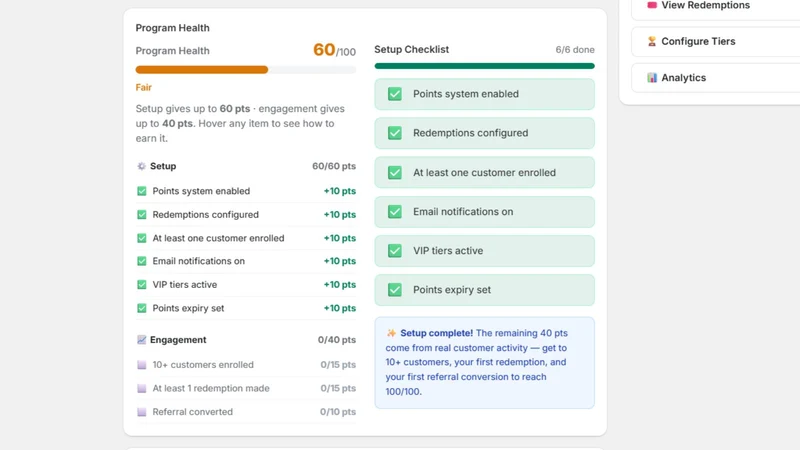This screenshot has width=800, height=450.
Task: Open the Configure Tiers quick action
Action: (x=715, y=41)
